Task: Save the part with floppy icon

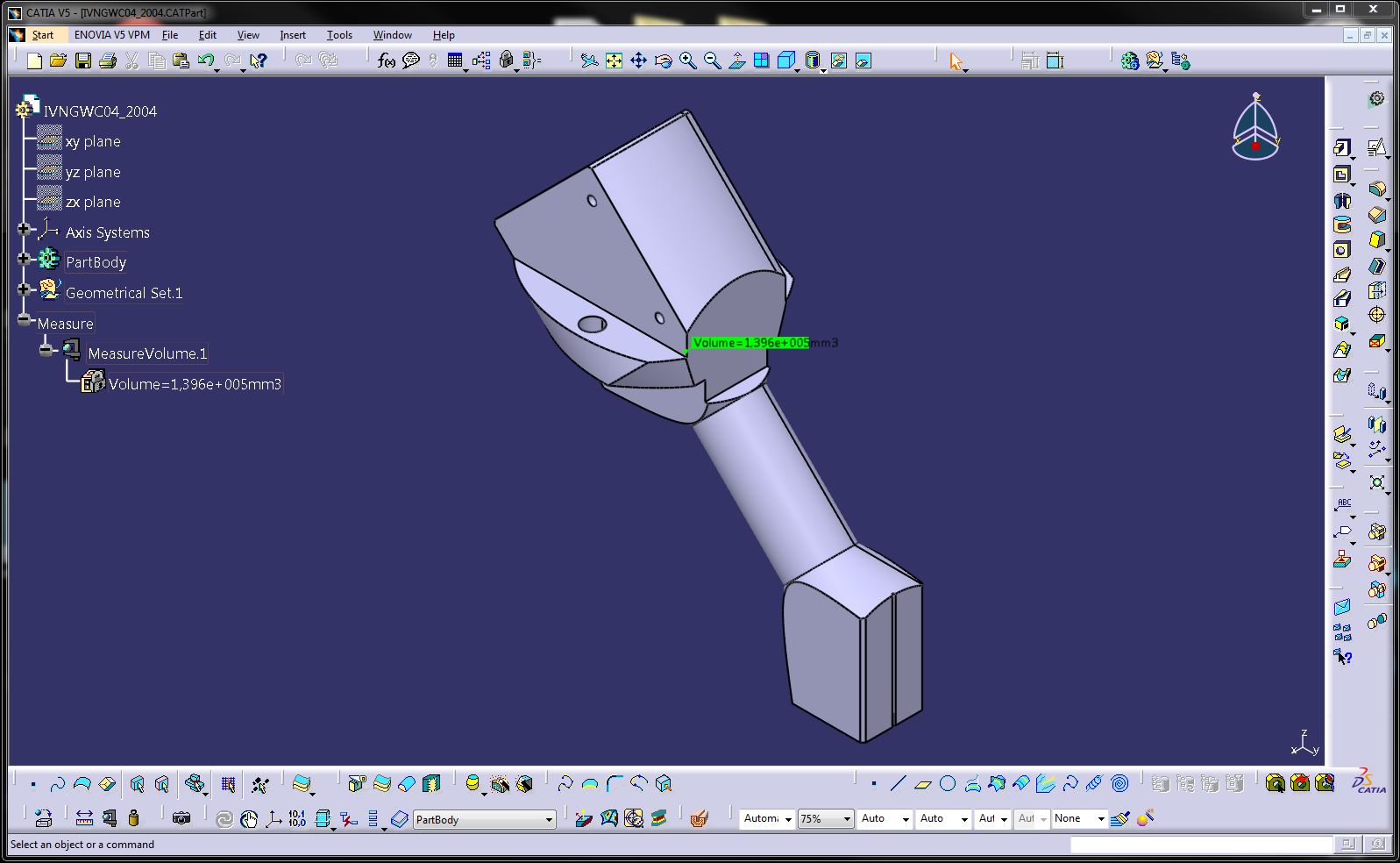Action: pos(82,61)
